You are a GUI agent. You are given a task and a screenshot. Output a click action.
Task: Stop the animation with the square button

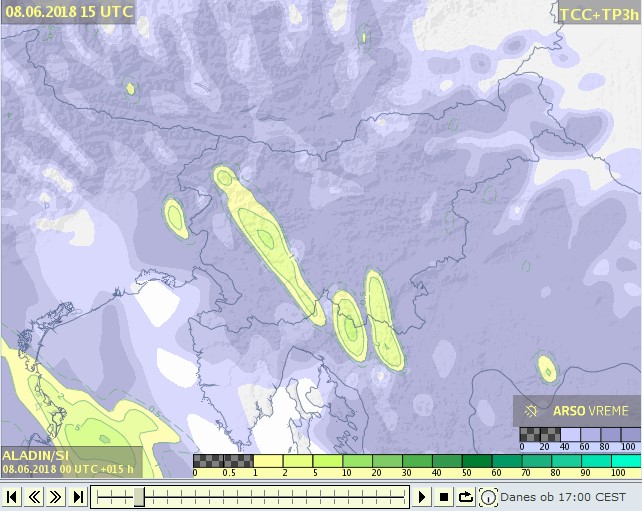pyautogui.click(x=444, y=497)
